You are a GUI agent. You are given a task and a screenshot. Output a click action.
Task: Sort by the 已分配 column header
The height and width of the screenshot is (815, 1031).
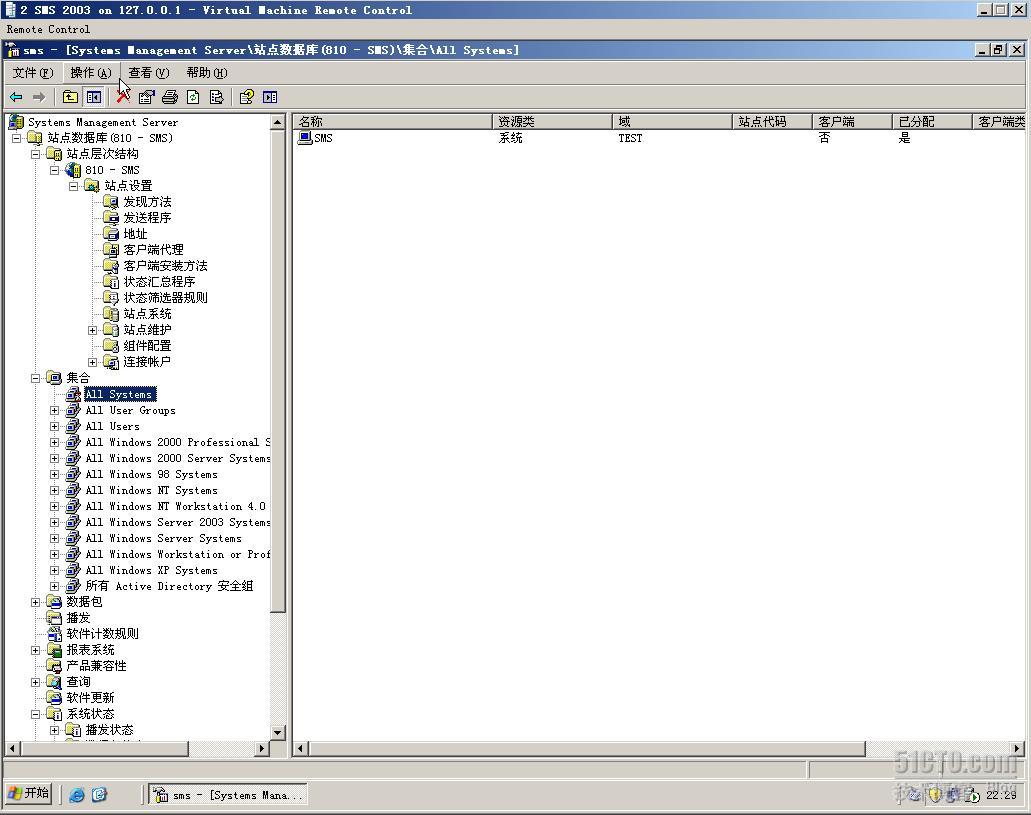pos(932,122)
